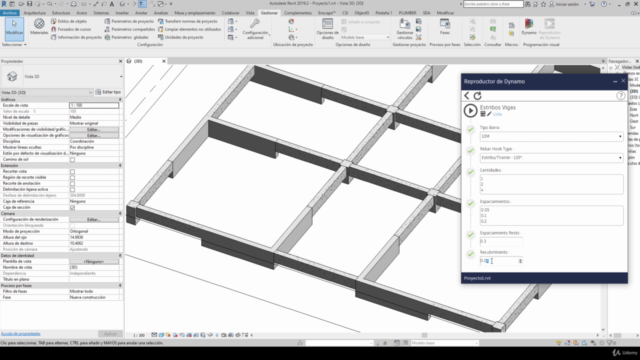Open Ayuda de propiedades link

tap(20, 334)
